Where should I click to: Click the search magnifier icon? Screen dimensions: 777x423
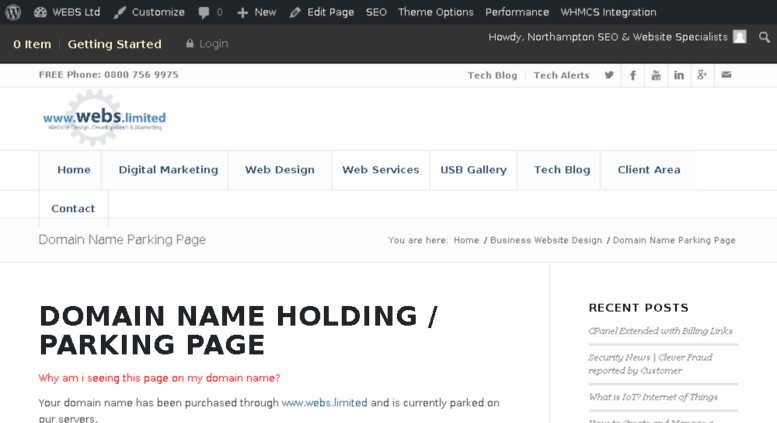pyautogui.click(x=764, y=37)
